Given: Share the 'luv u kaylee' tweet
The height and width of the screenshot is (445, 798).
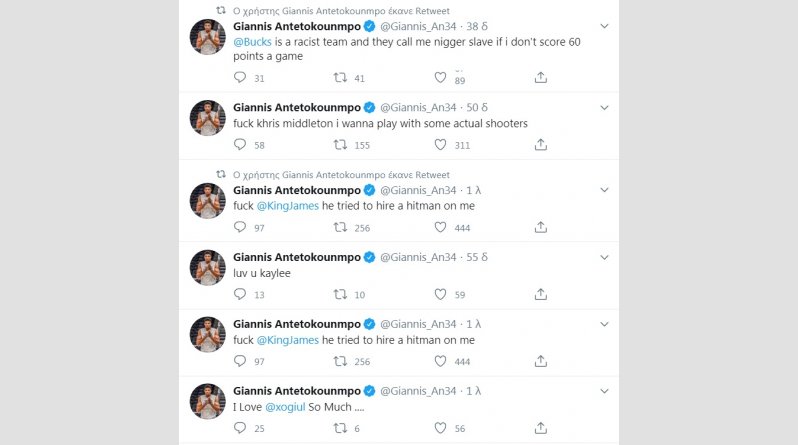Looking at the screenshot, I should coord(541,294).
